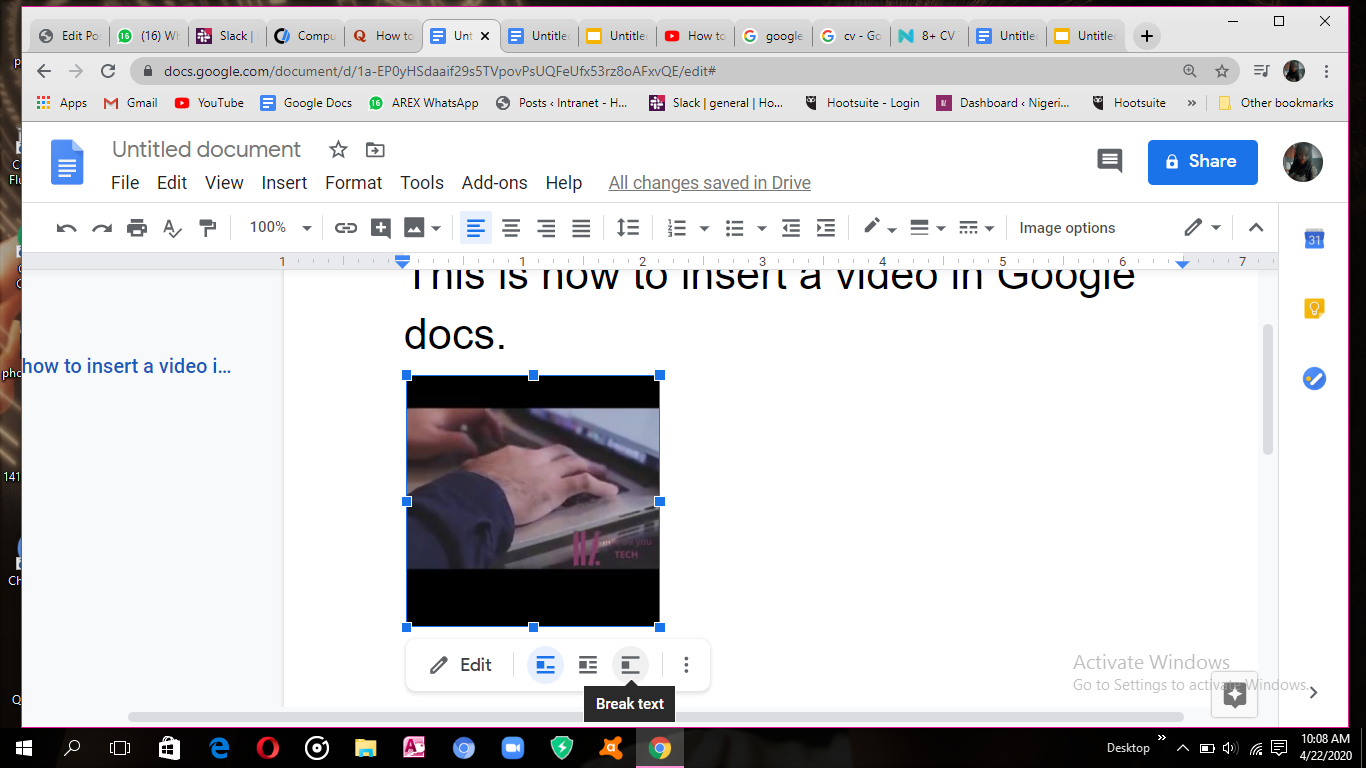Viewport: 1366px width, 768px height.
Task: Click the blue Share button
Action: point(1202,162)
